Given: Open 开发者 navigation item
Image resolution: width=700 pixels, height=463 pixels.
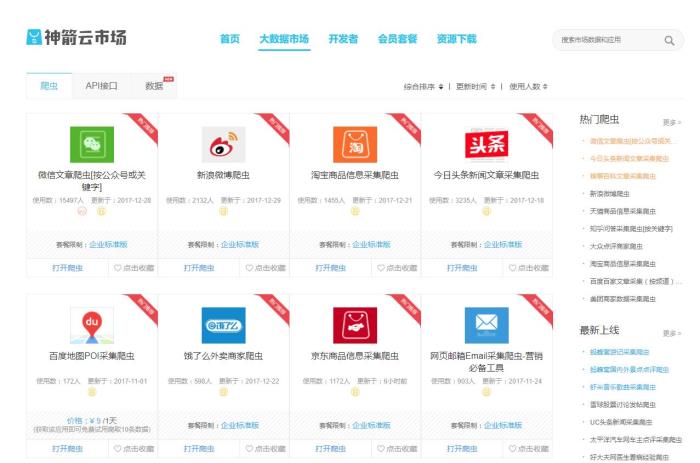Looking at the screenshot, I should pyautogui.click(x=343, y=39).
